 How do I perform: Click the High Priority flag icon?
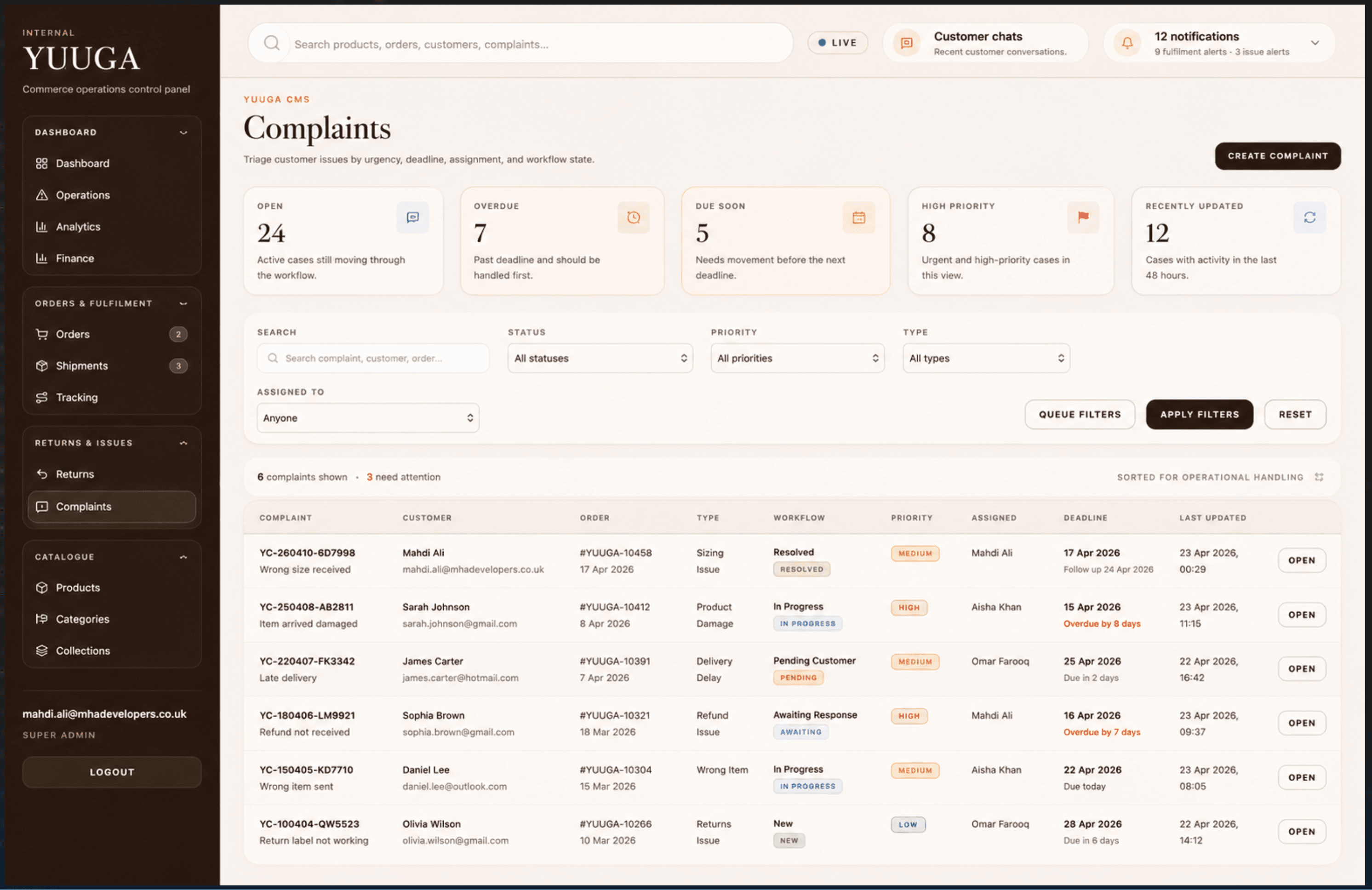(x=1083, y=217)
